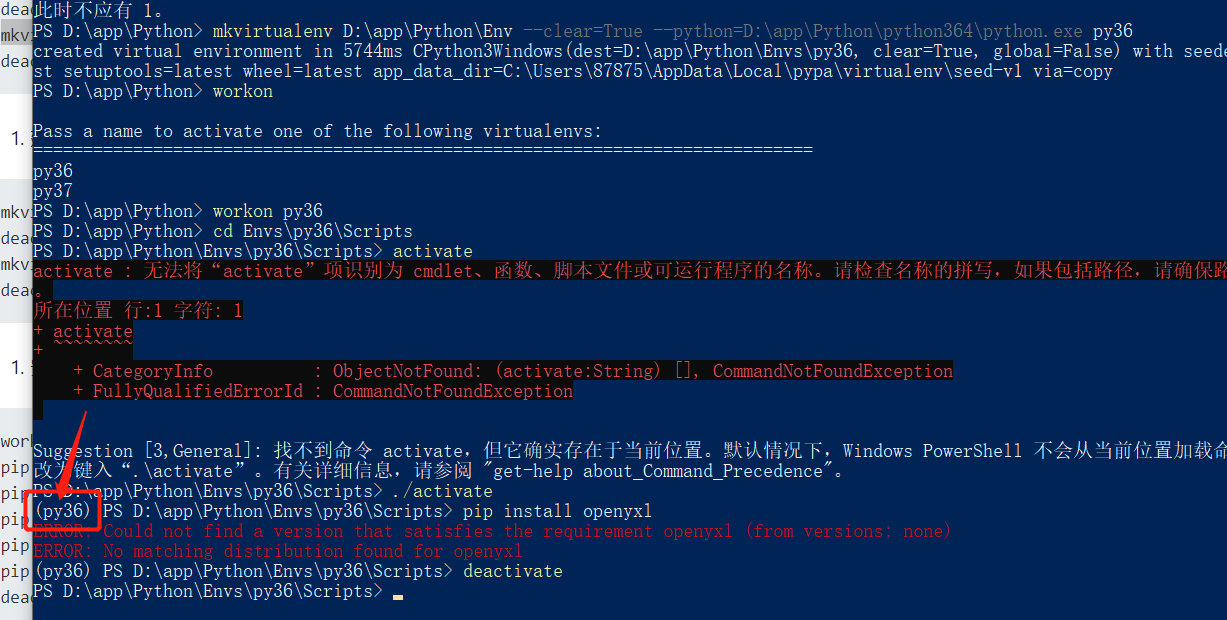This screenshot has height=620, width=1227.
Task: Click py36 in the virtualenvs list
Action: pos(53,171)
